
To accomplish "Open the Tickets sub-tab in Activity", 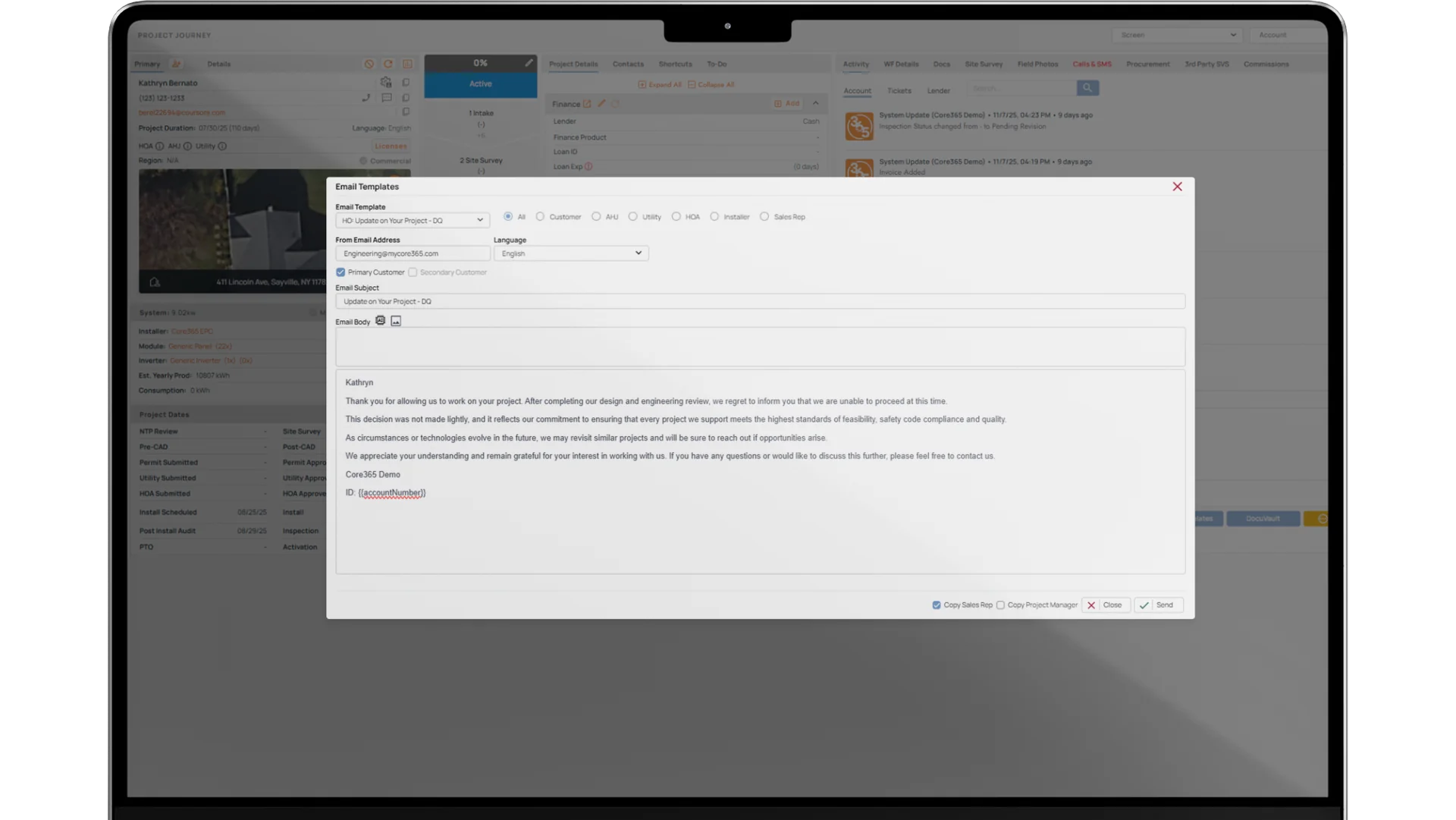I will pos(899,91).
